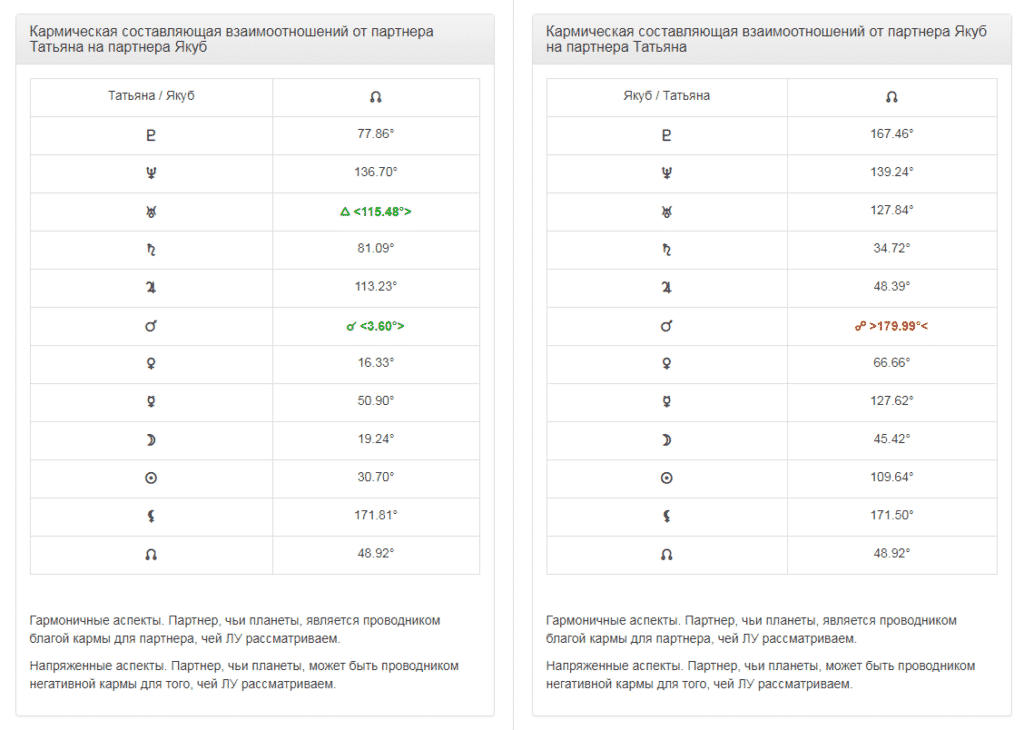Click the Saturn glyph in Татьяна / Якуб table
This screenshot has height=730, width=1024.
point(151,249)
